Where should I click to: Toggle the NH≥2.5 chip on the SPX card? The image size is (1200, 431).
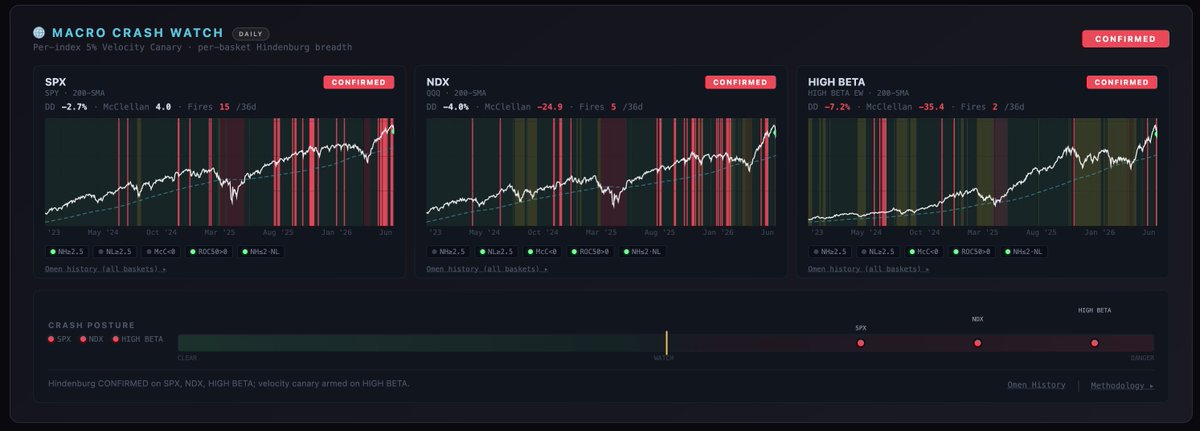(x=68, y=252)
